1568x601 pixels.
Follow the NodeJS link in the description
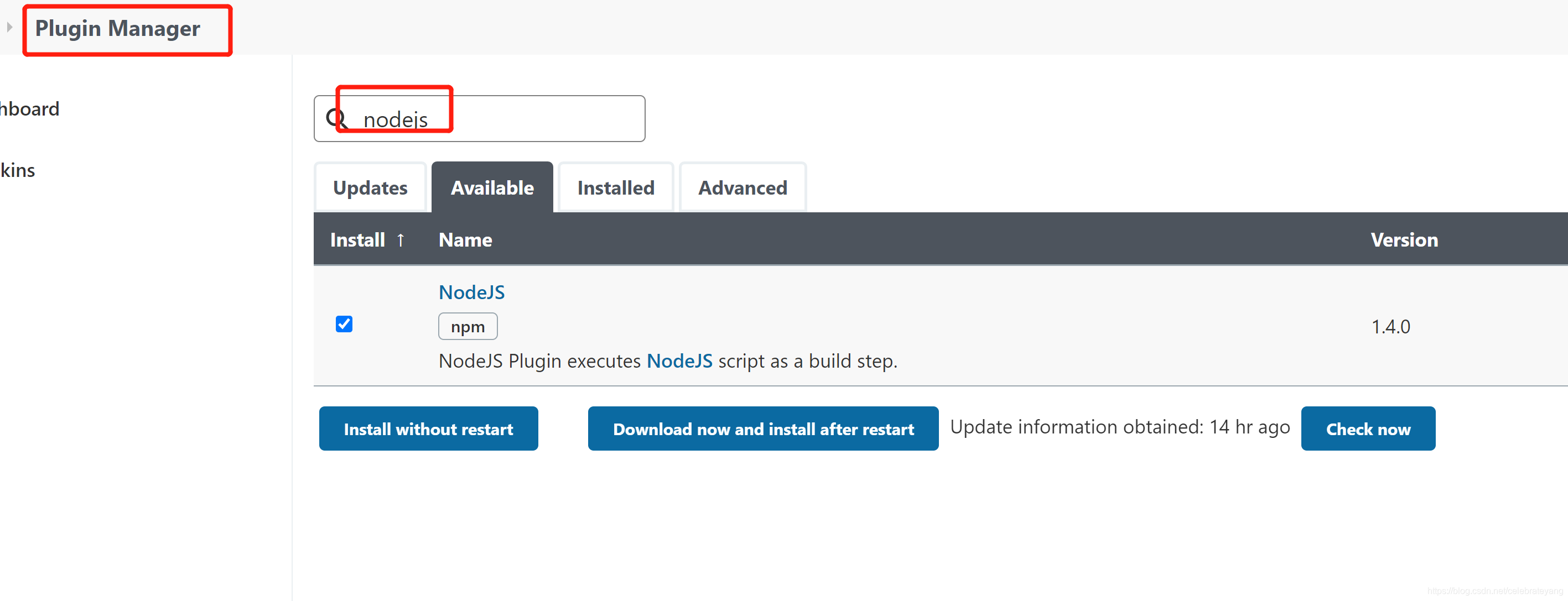click(679, 360)
